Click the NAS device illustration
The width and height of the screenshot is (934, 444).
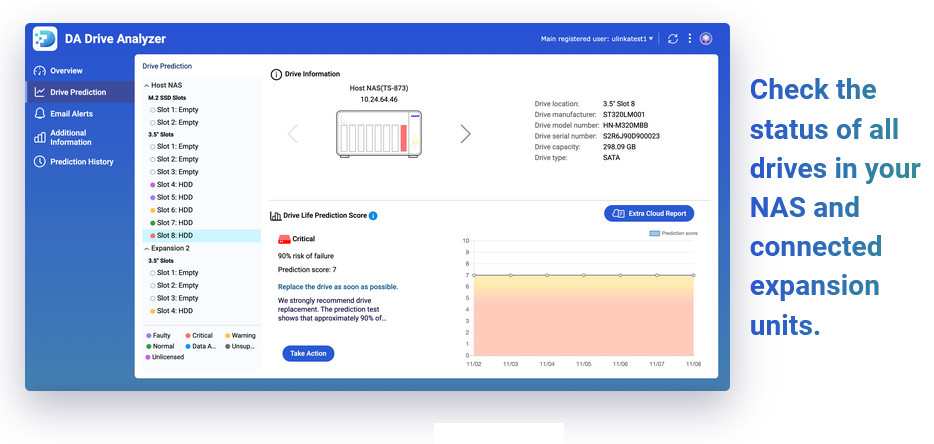pyautogui.click(x=379, y=133)
